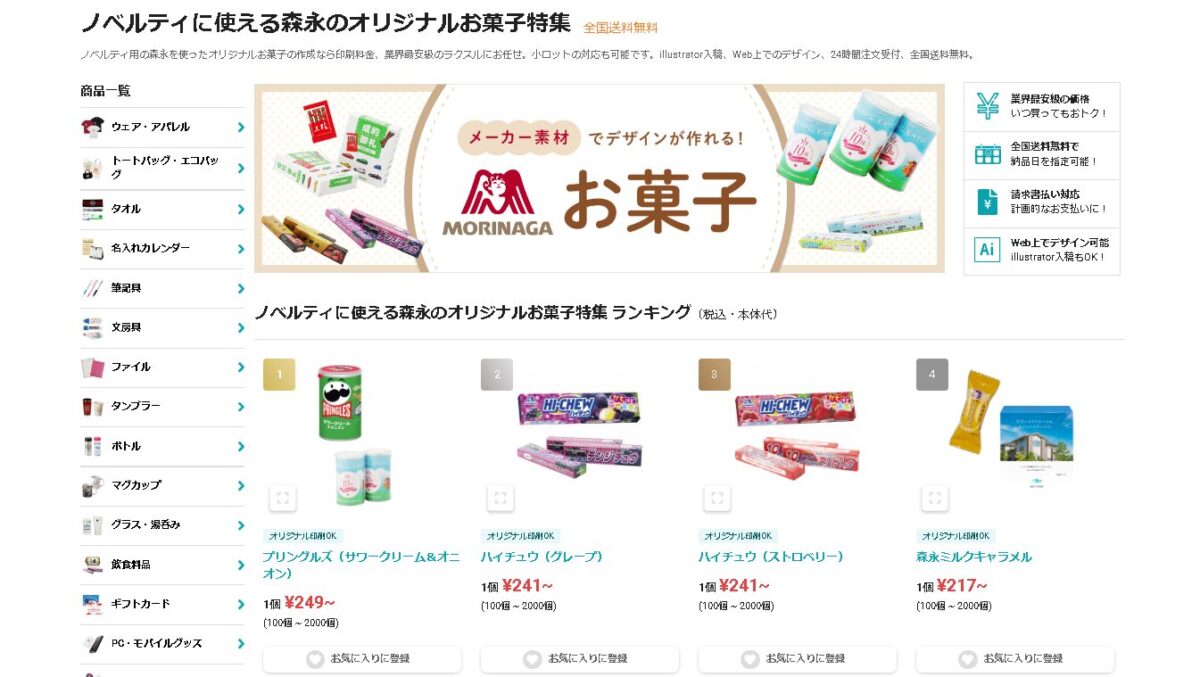Click the yen price icon in benefits panel
The width and height of the screenshot is (1200, 677).
click(x=987, y=106)
